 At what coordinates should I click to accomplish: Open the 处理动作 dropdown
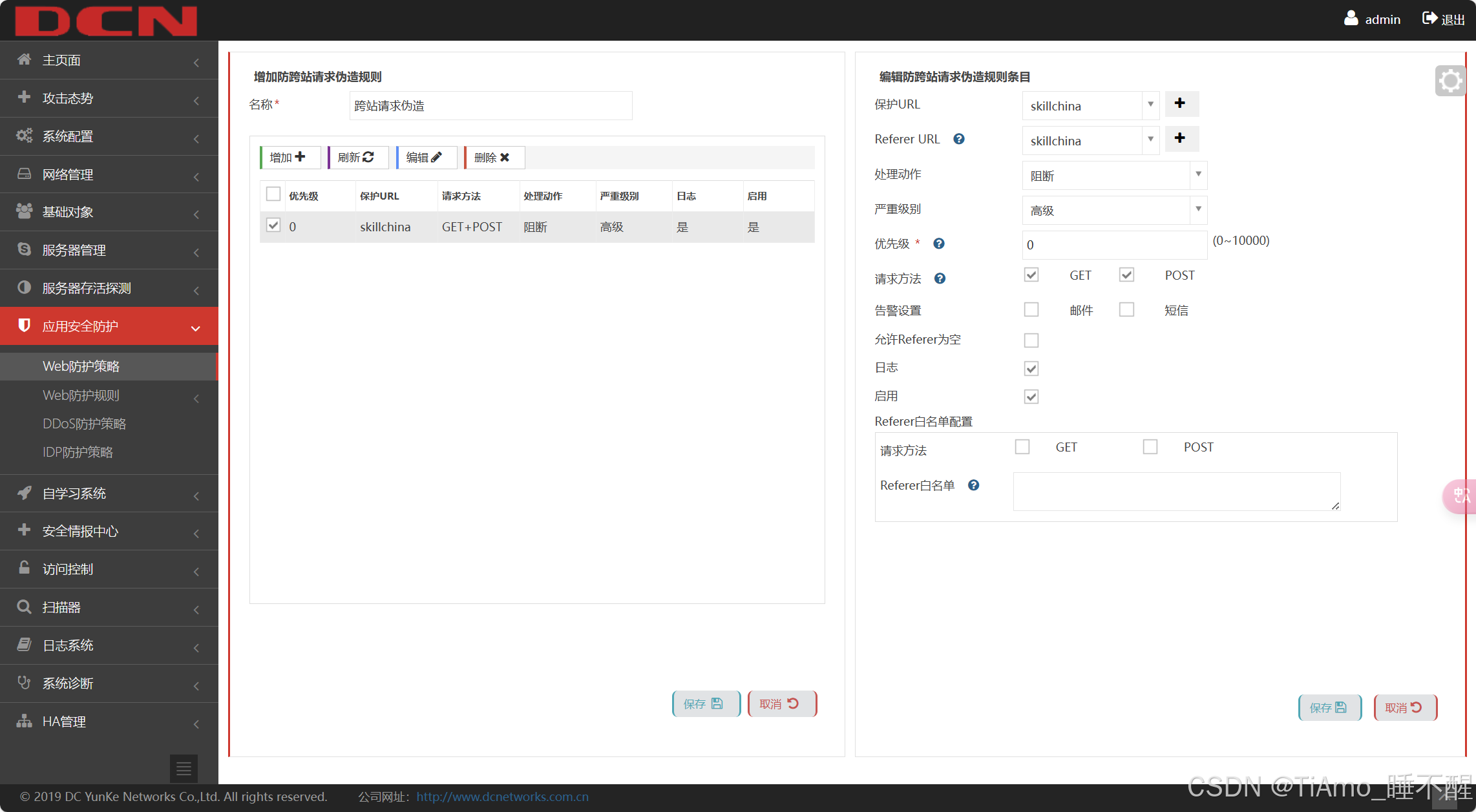1115,175
